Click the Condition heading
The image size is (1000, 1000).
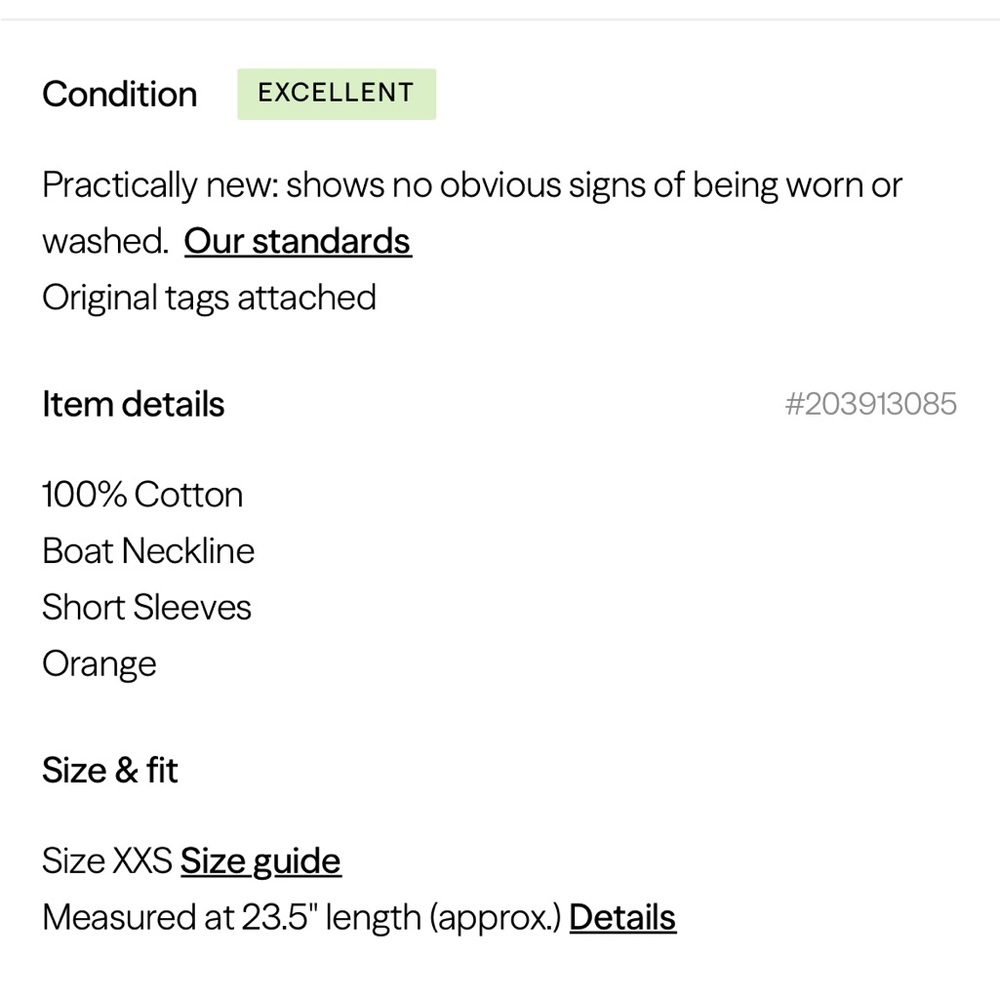click(119, 94)
